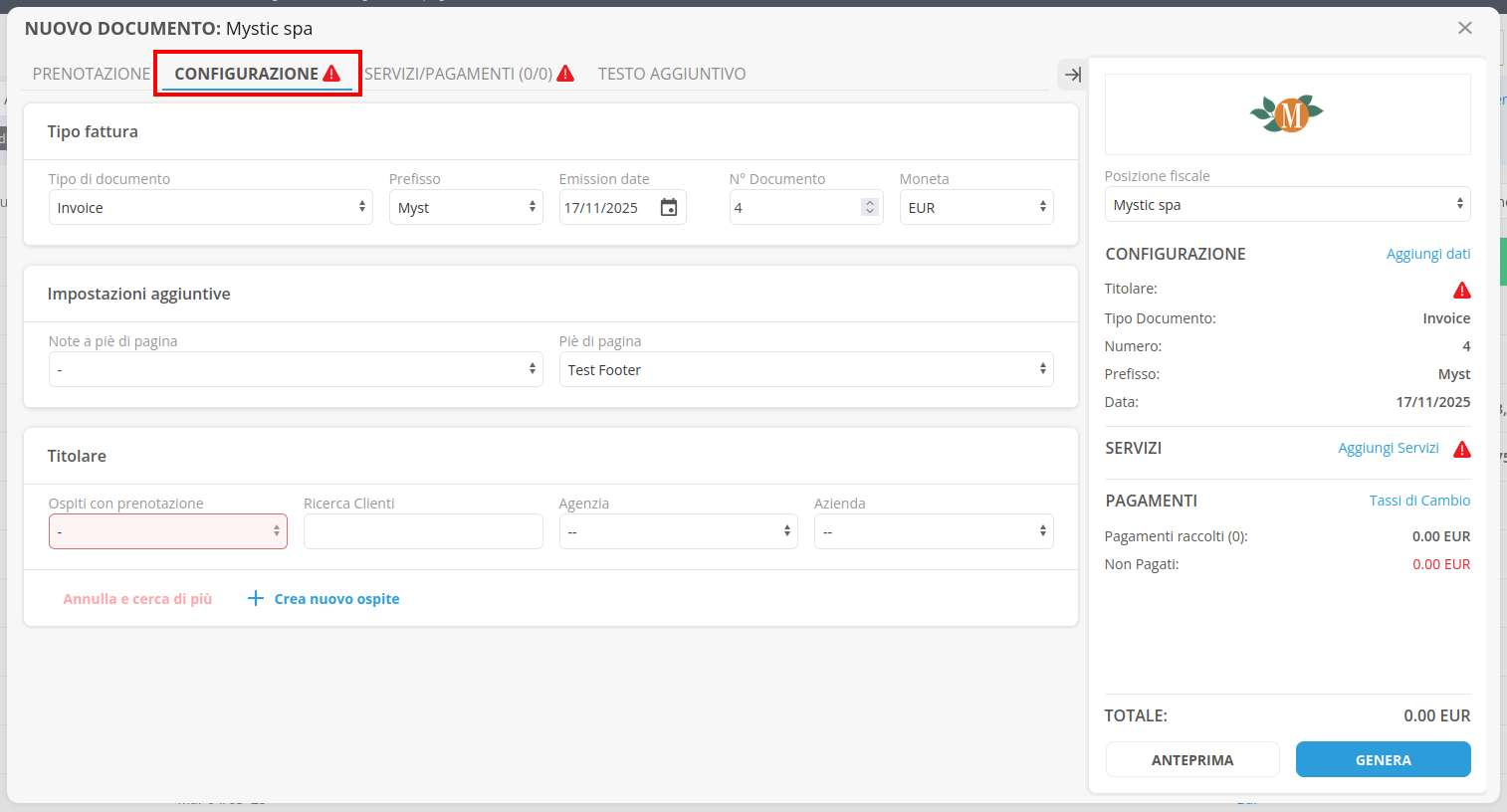1507x812 pixels.
Task: Open the Ospiti con prenotazione dropdown
Action: pos(167,531)
